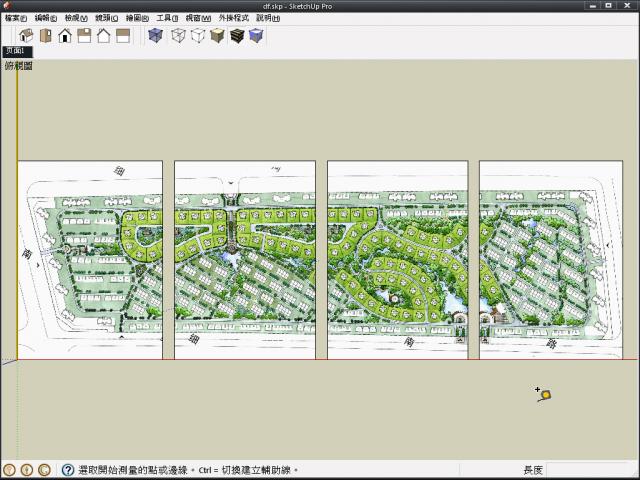The image size is (640, 480).
Task: Select Hidden Line face style
Action: [198, 36]
